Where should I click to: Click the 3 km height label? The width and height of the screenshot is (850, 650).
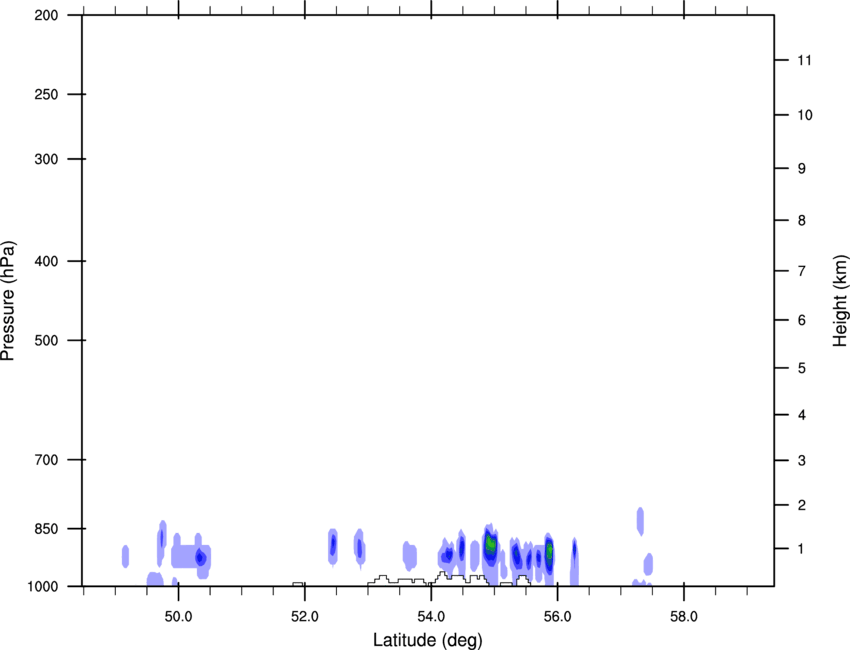(802, 460)
